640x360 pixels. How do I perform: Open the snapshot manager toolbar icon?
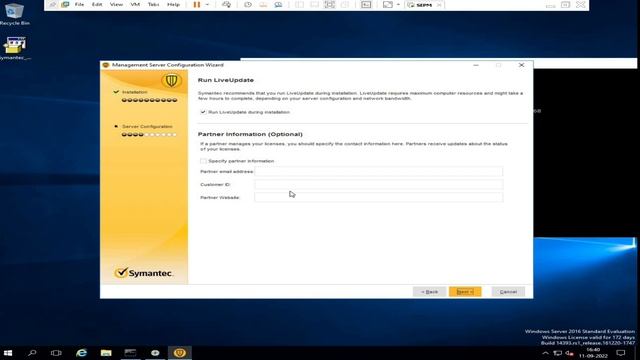point(278,4)
